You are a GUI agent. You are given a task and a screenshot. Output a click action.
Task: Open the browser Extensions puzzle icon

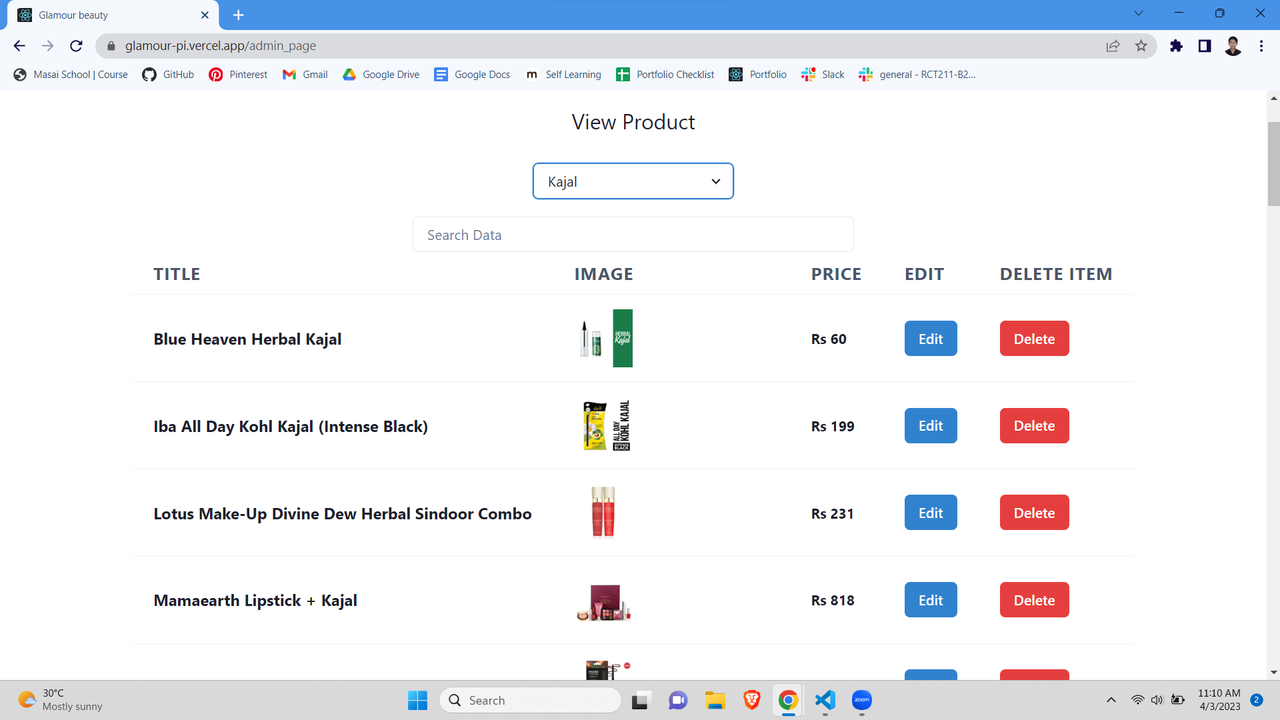coord(1176,46)
